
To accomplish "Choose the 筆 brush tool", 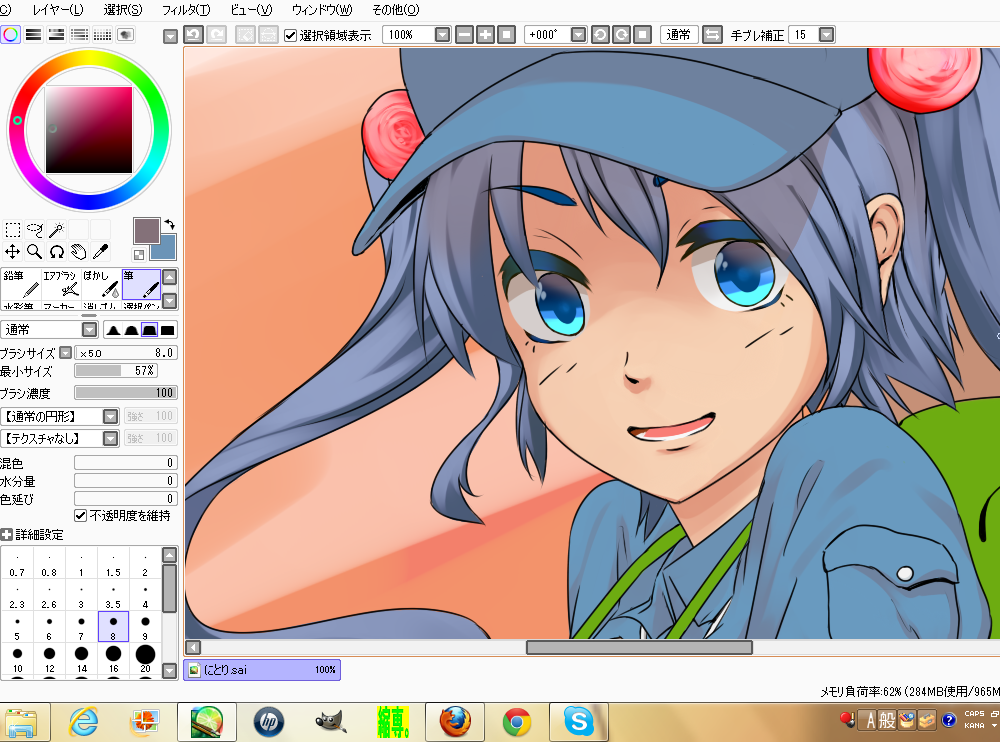I will tap(141, 285).
